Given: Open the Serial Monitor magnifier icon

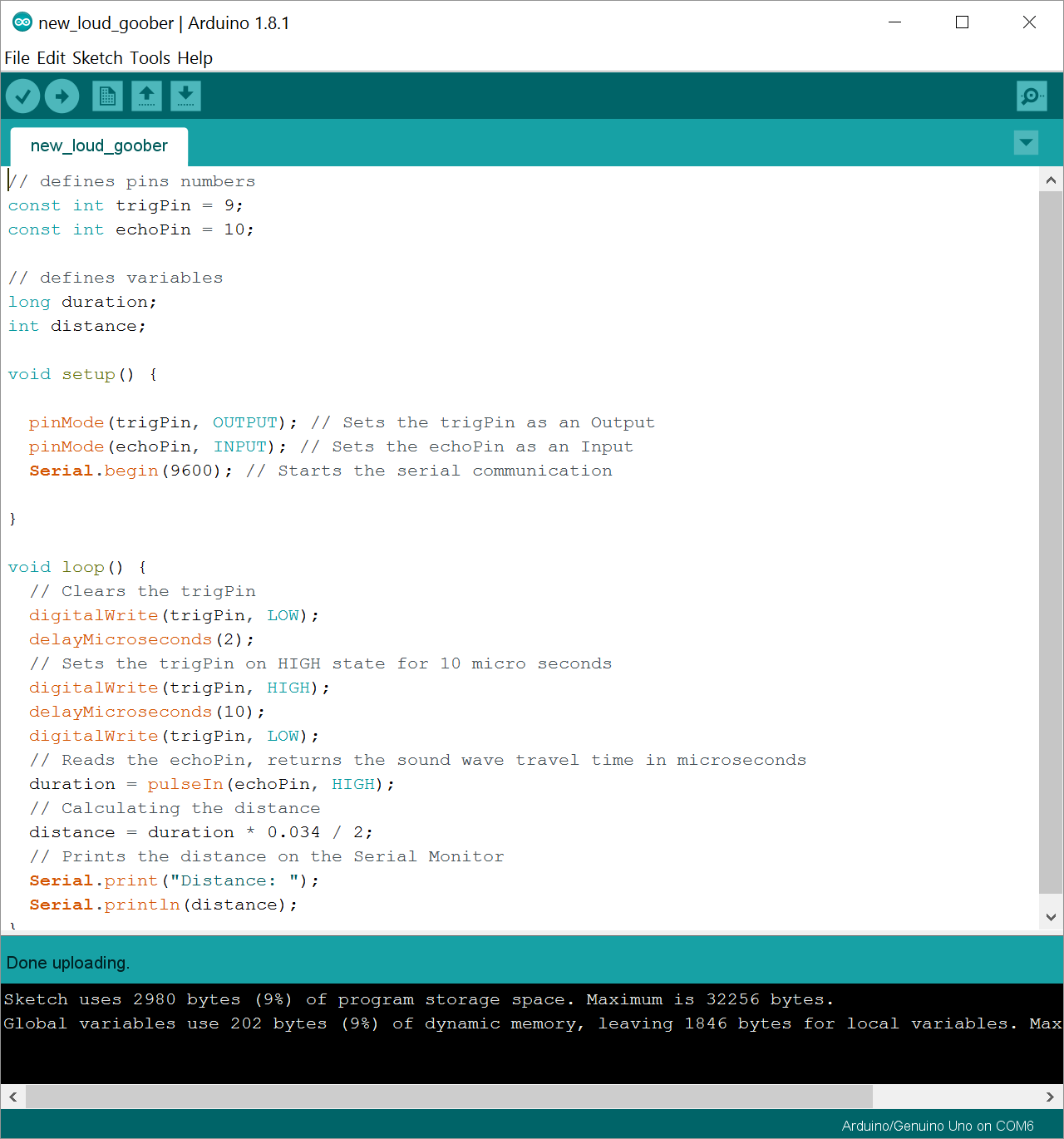Looking at the screenshot, I should (x=1032, y=96).
